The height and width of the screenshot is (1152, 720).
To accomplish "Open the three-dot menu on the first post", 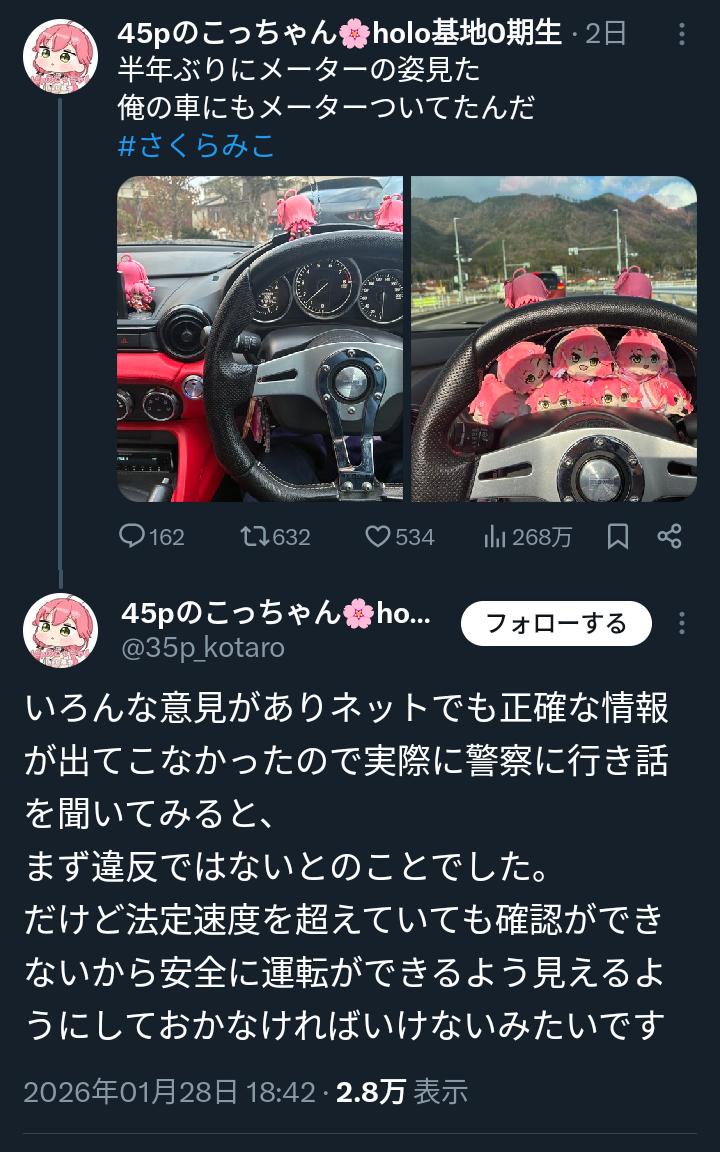I will pos(682,34).
